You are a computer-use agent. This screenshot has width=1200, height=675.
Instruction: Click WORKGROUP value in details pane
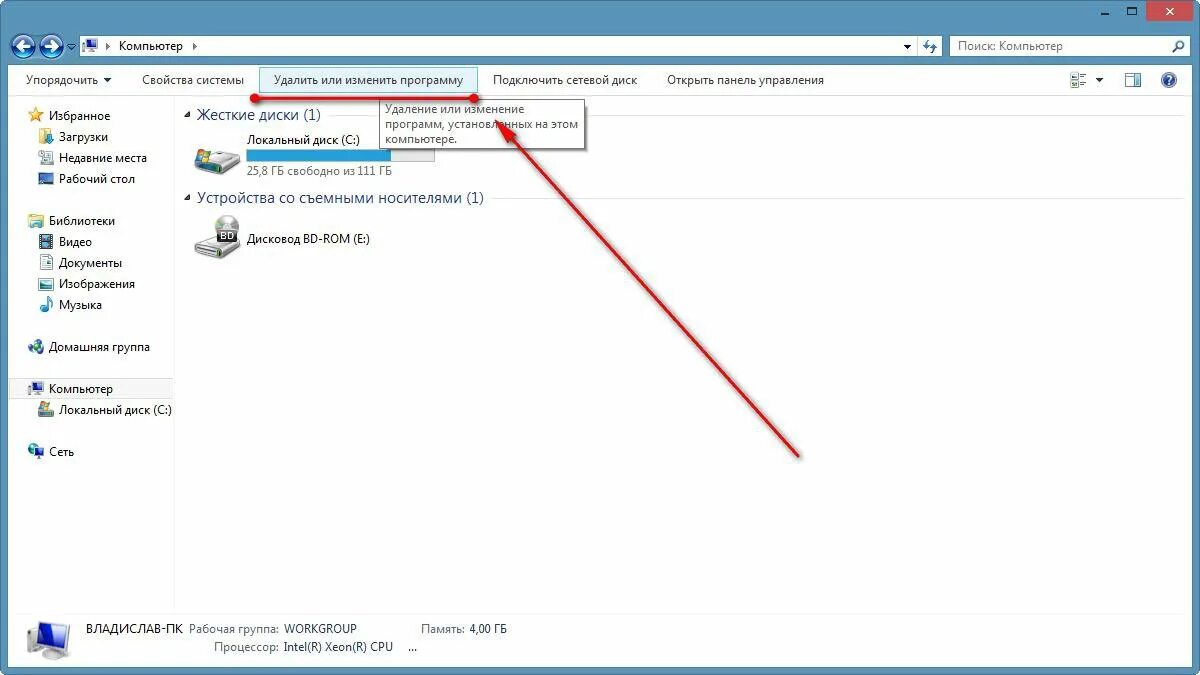(x=320, y=629)
